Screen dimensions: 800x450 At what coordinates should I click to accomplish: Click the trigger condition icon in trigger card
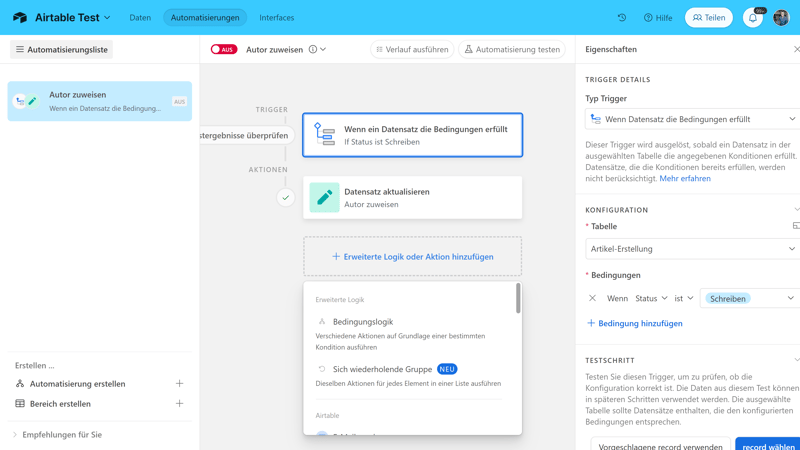point(324,135)
